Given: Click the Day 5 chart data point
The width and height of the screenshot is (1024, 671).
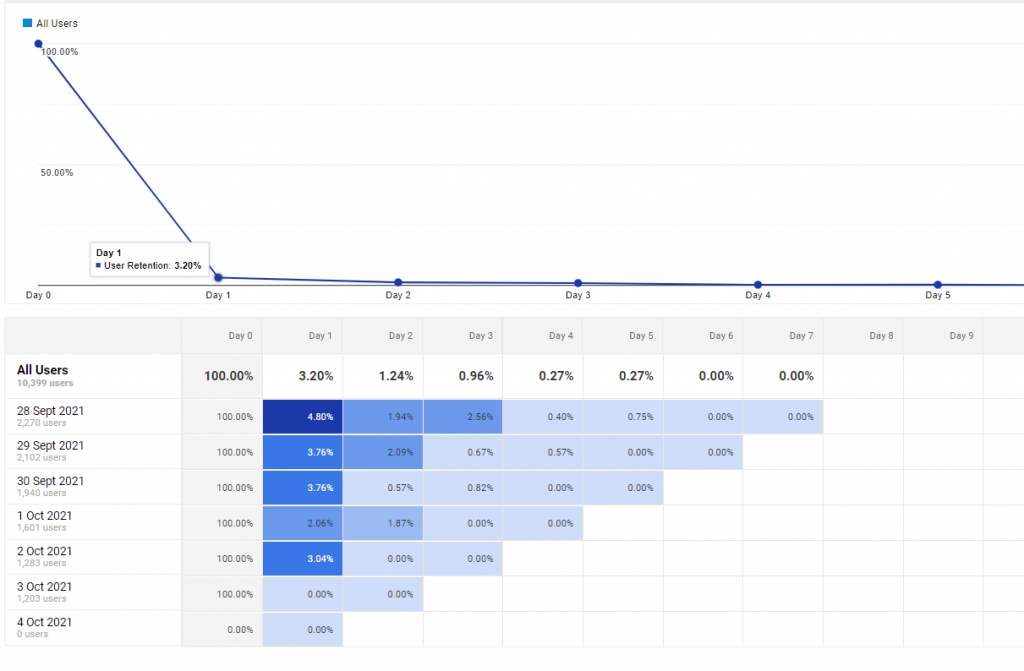Looking at the screenshot, I should coord(938,285).
